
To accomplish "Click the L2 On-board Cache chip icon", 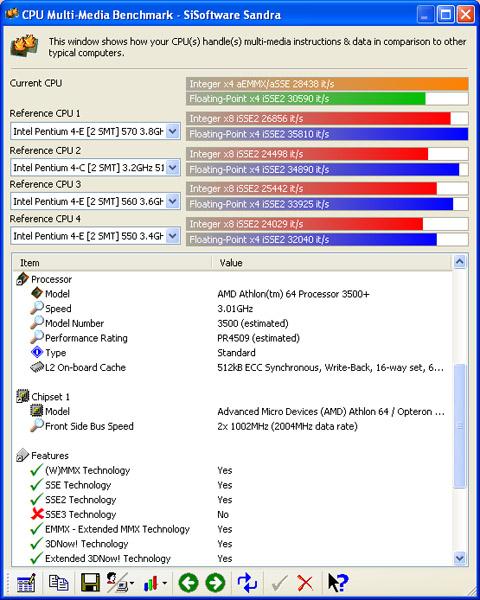I will (x=37, y=367).
